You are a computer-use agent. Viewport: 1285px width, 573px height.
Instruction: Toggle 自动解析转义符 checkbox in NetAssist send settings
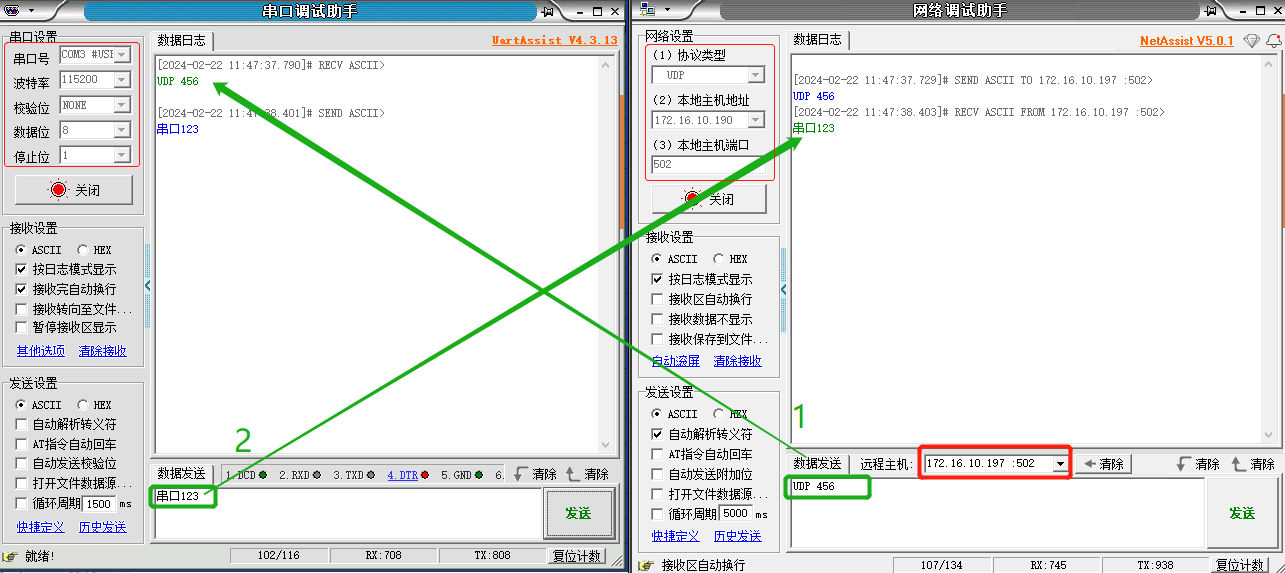pos(658,434)
